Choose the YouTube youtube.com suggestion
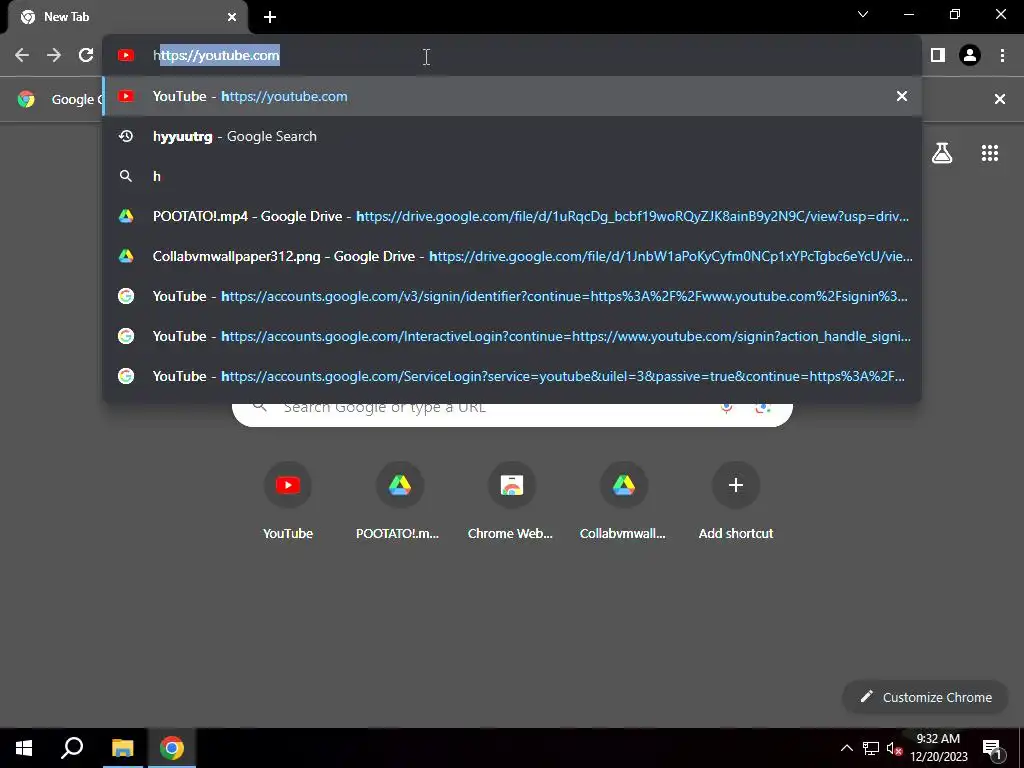Image resolution: width=1024 pixels, height=768 pixels. pos(512,97)
